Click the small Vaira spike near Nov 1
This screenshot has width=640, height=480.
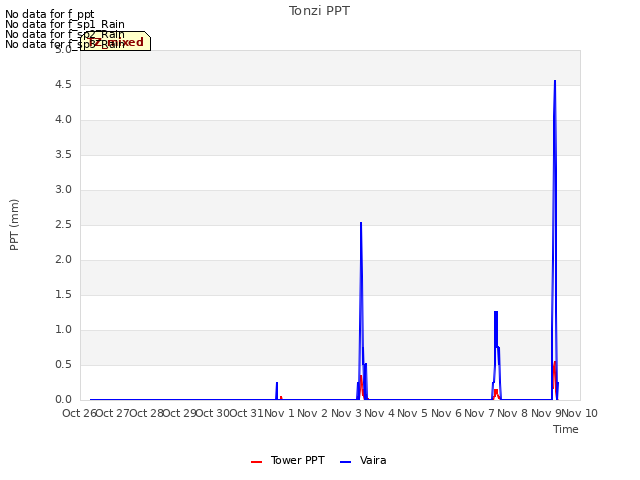277,383
